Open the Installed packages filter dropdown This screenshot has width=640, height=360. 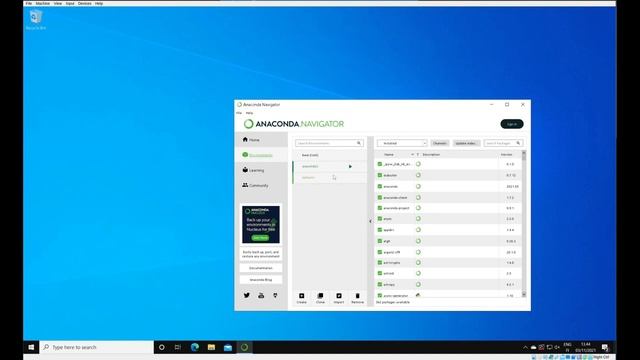click(x=402, y=143)
